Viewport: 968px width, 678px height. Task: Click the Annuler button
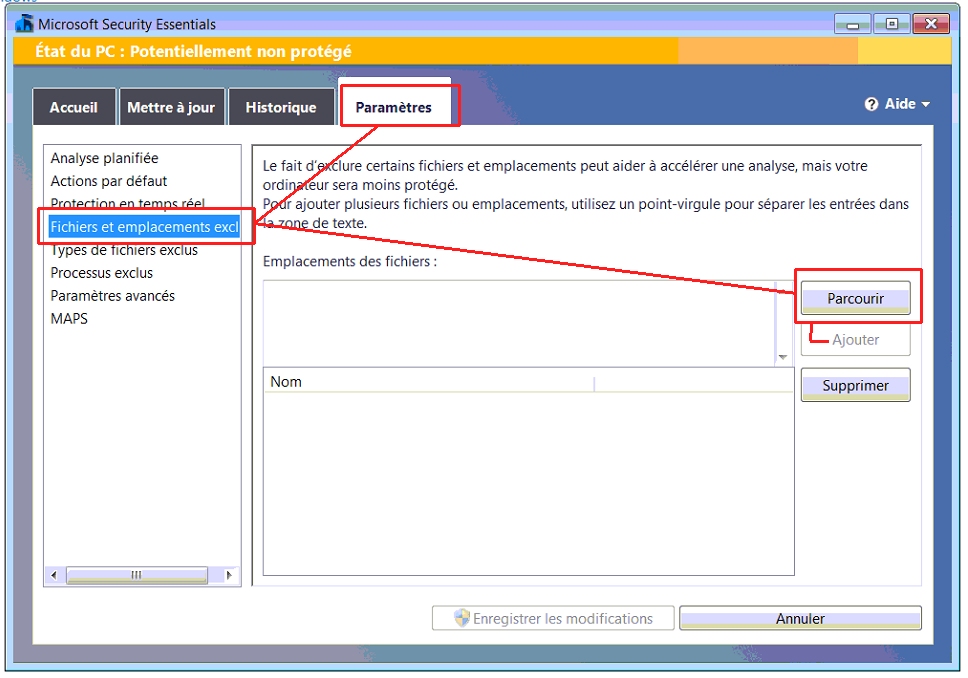pyautogui.click(x=800, y=618)
